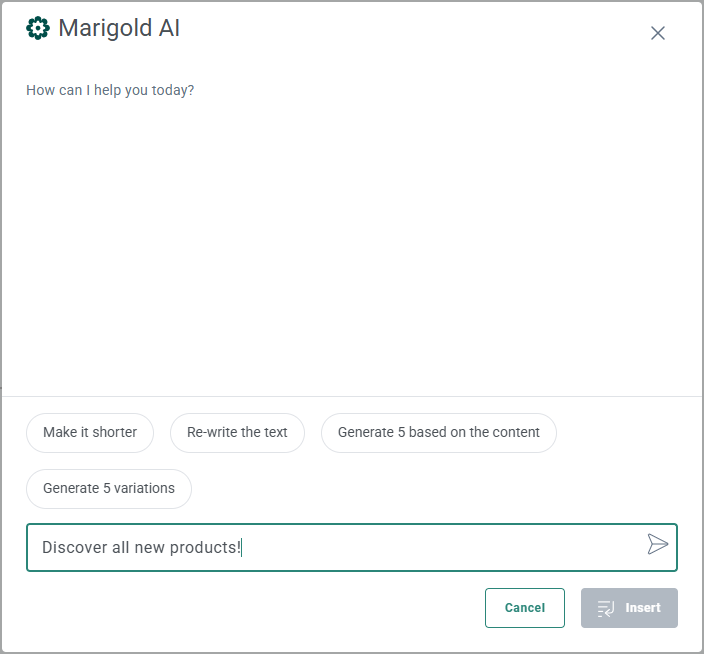The width and height of the screenshot is (704, 654).
Task: Click the word "AI" in the header
Action: tap(168, 28)
